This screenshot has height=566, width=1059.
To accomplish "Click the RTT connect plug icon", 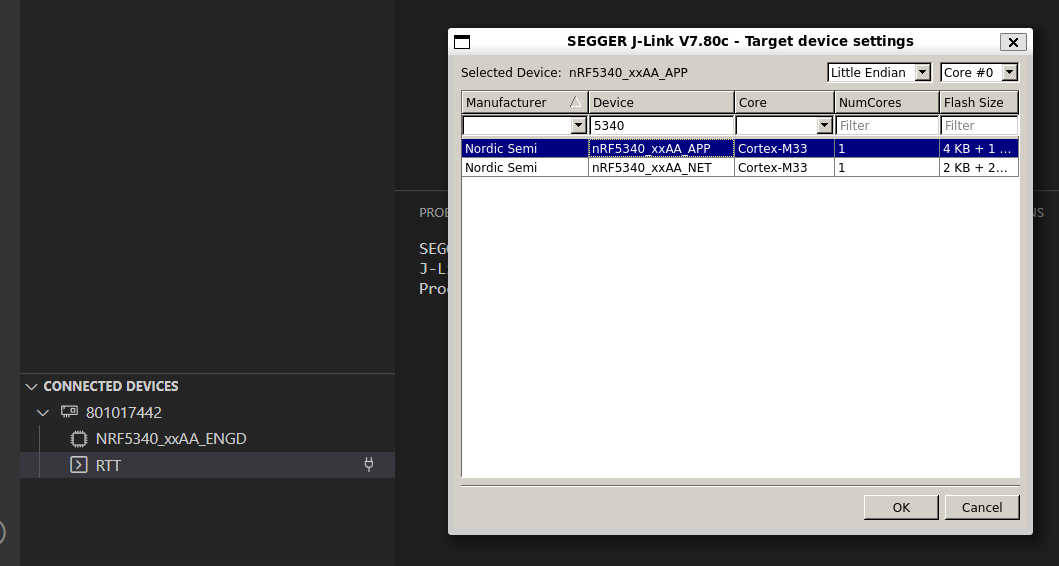I will tap(369, 464).
